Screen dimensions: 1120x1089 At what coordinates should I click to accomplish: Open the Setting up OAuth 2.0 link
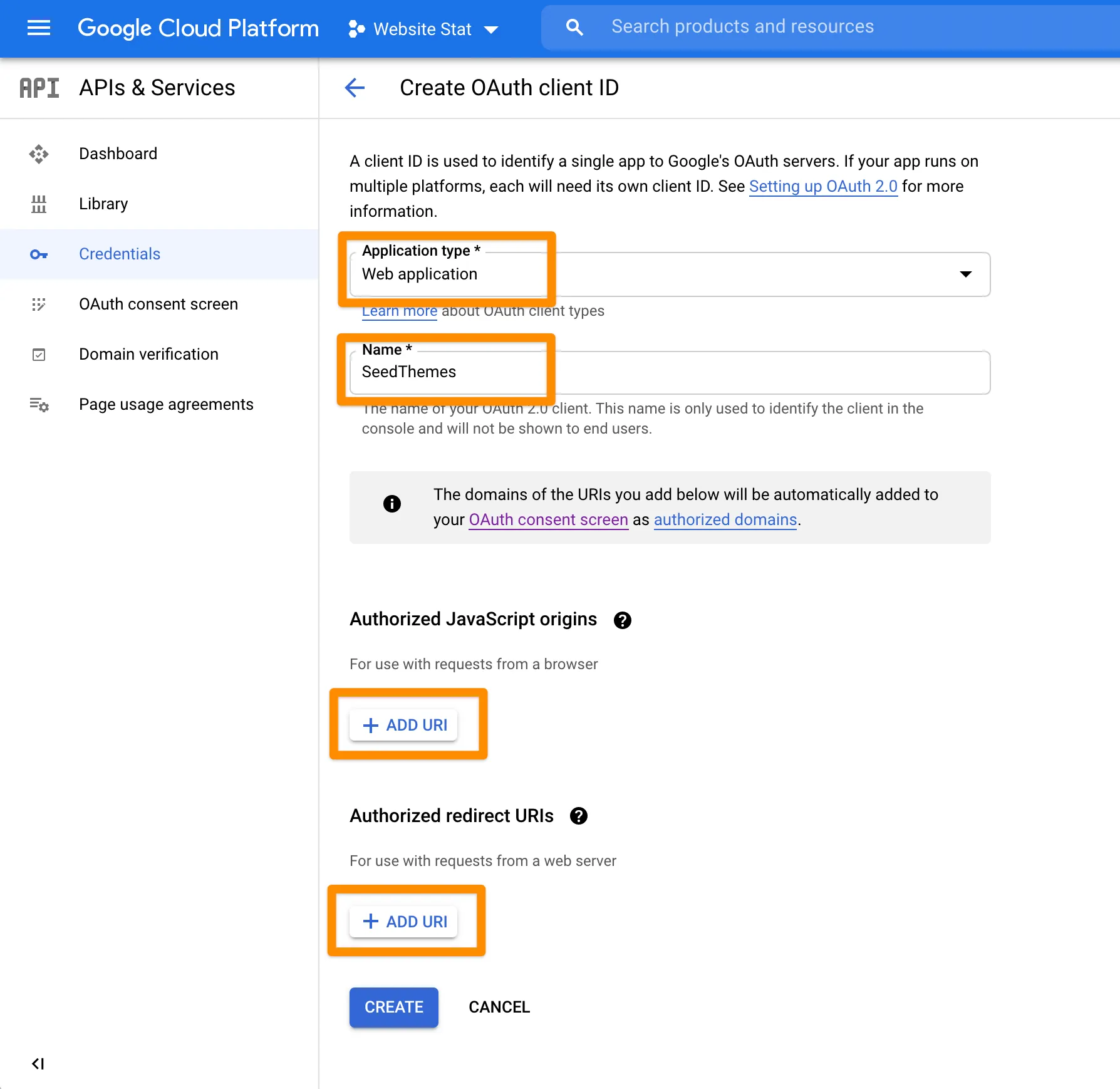click(x=823, y=186)
